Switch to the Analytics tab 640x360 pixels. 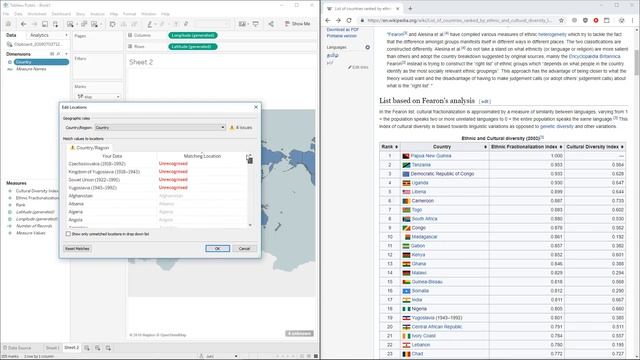pos(40,35)
